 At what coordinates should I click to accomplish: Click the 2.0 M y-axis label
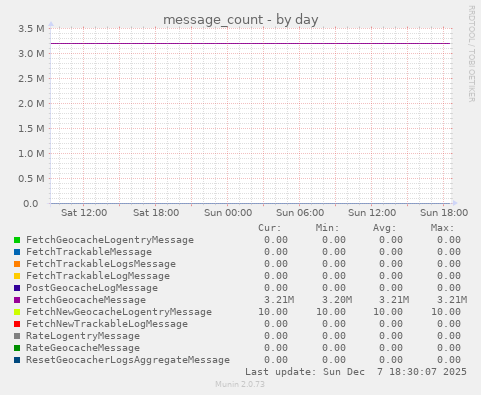pos(31,104)
